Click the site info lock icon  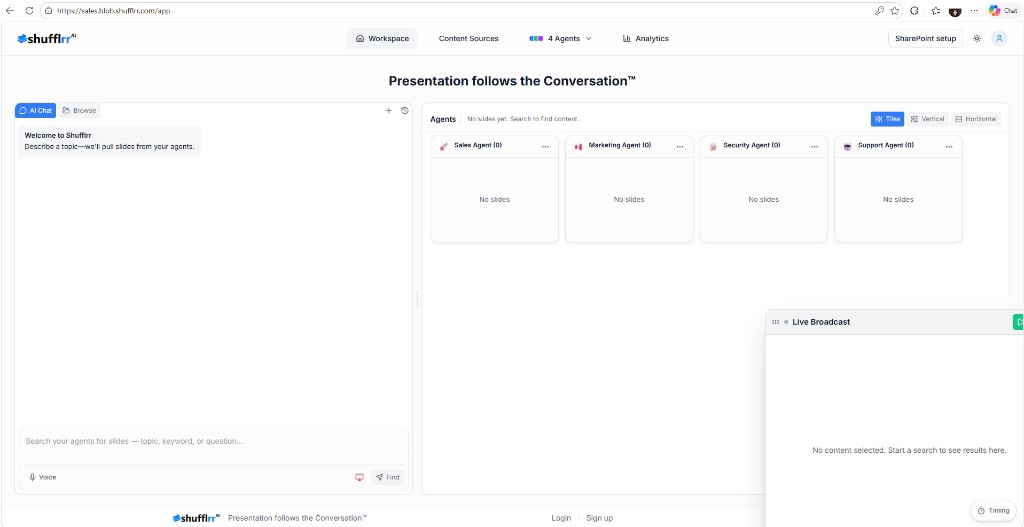tap(48, 11)
